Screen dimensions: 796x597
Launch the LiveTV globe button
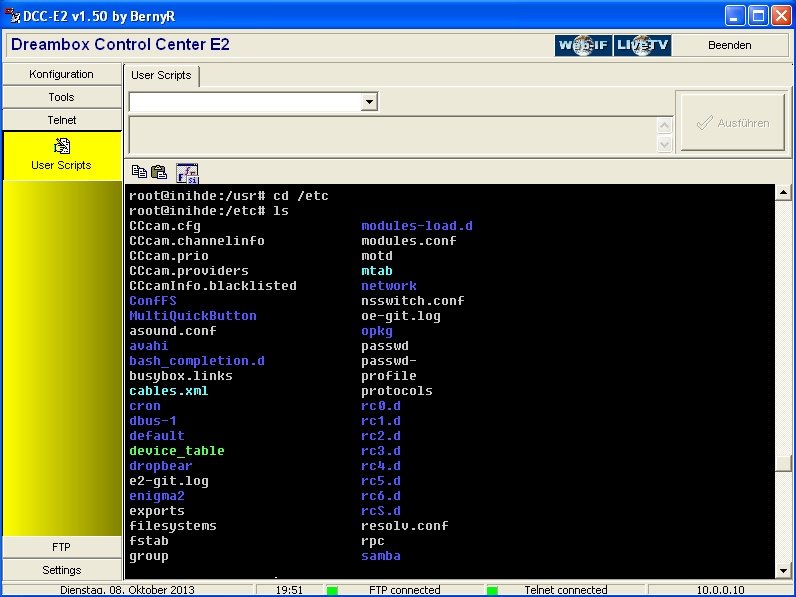coord(642,45)
